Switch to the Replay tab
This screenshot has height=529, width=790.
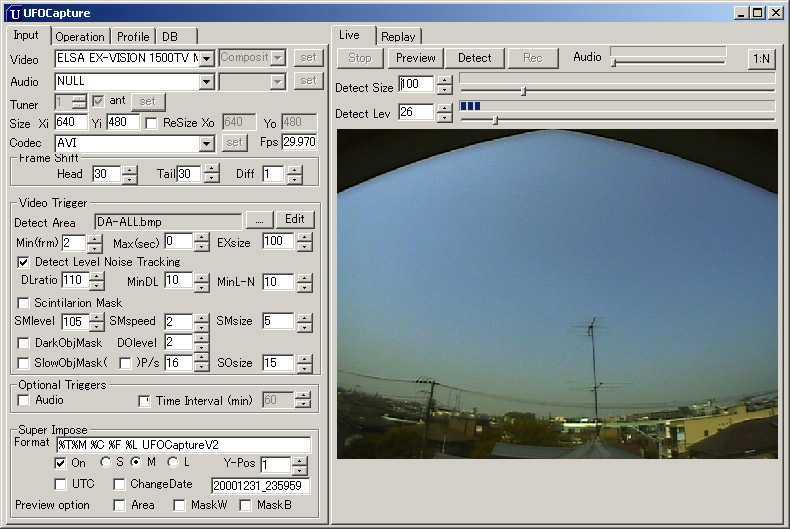398,37
